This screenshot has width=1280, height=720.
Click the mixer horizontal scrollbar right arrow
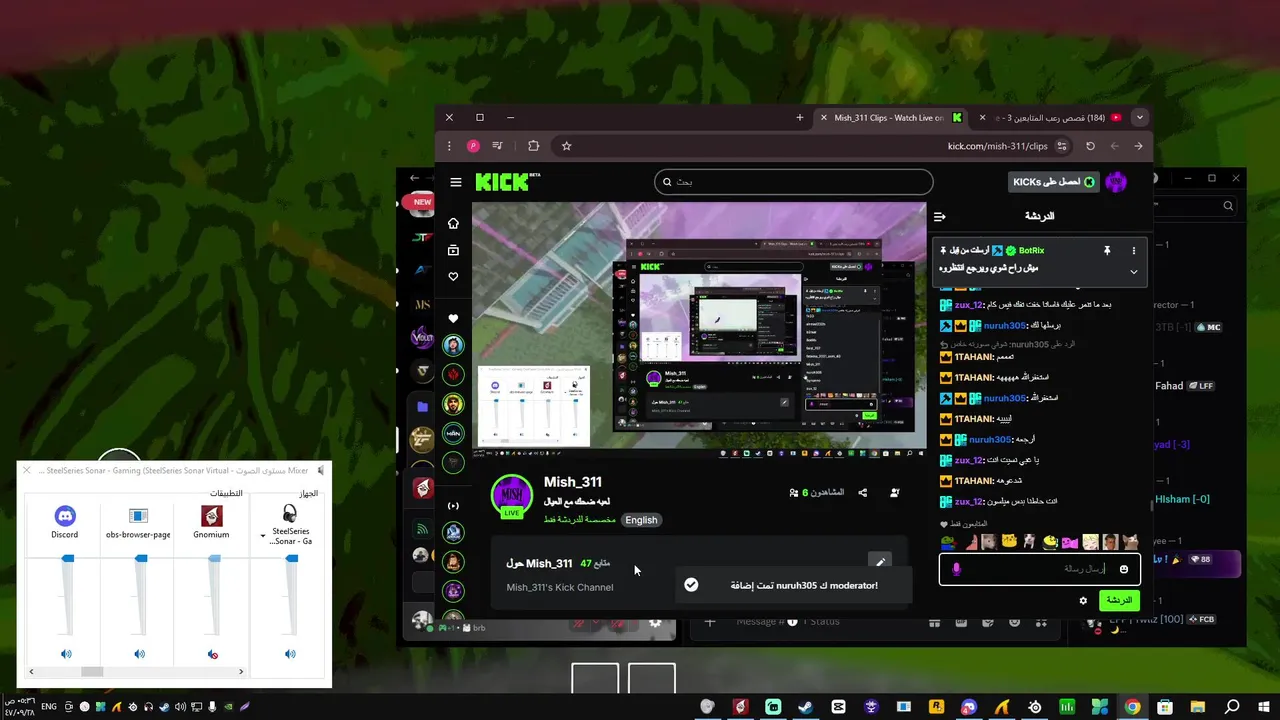pos(241,672)
